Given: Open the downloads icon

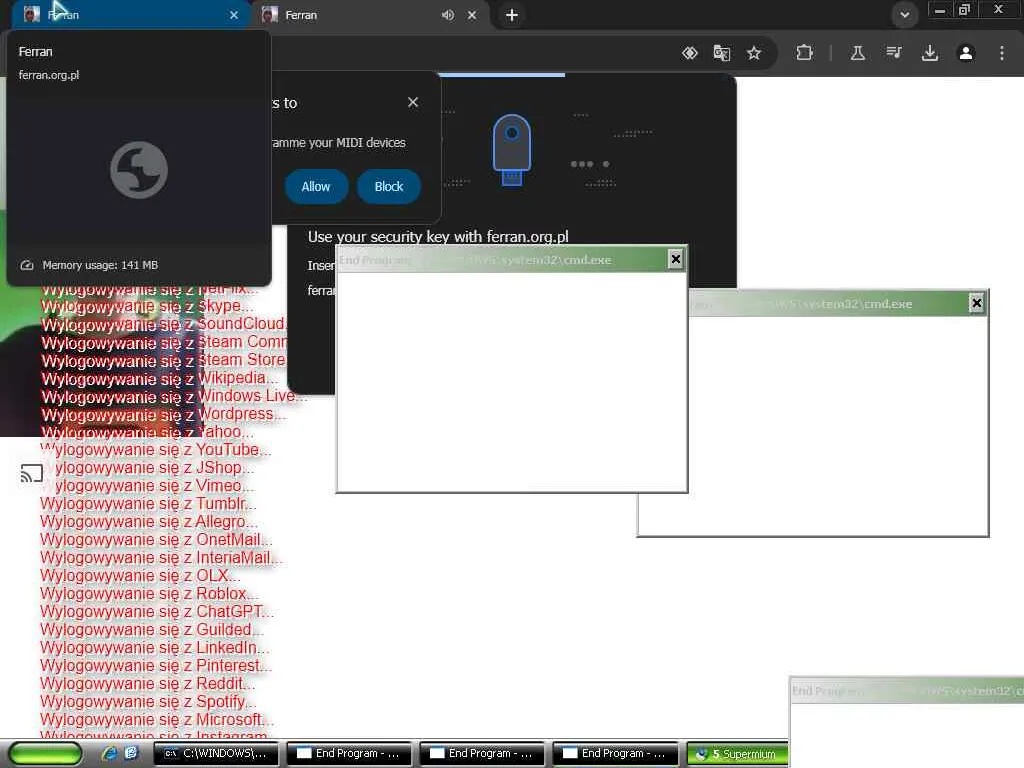Looking at the screenshot, I should (930, 53).
